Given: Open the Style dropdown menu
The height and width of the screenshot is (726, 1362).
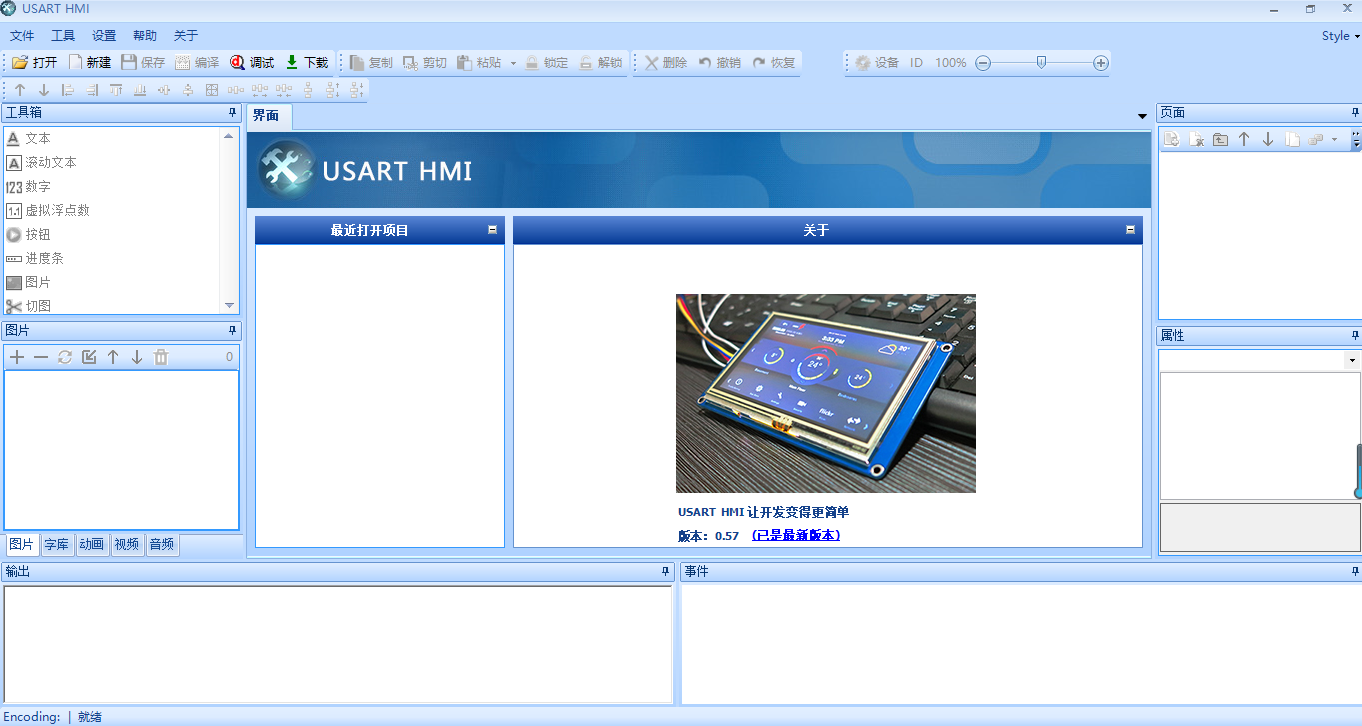Looking at the screenshot, I should click(x=1340, y=36).
